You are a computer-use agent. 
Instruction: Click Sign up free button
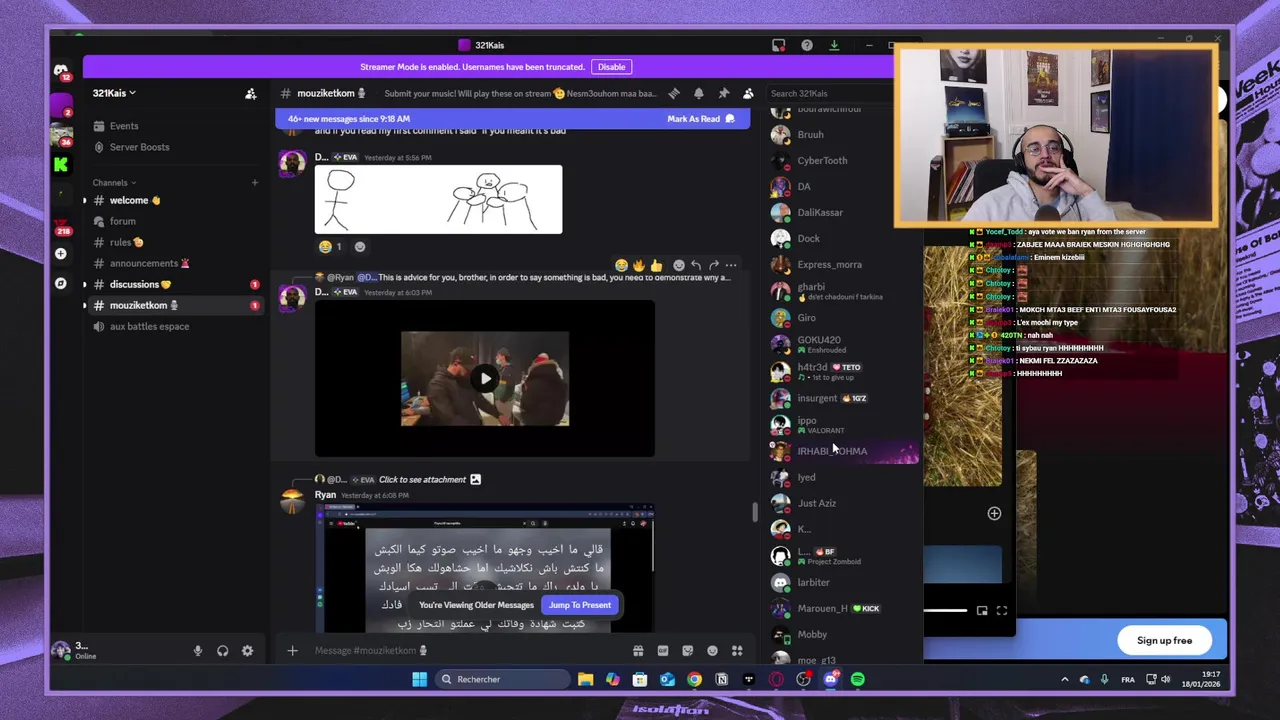1164,641
